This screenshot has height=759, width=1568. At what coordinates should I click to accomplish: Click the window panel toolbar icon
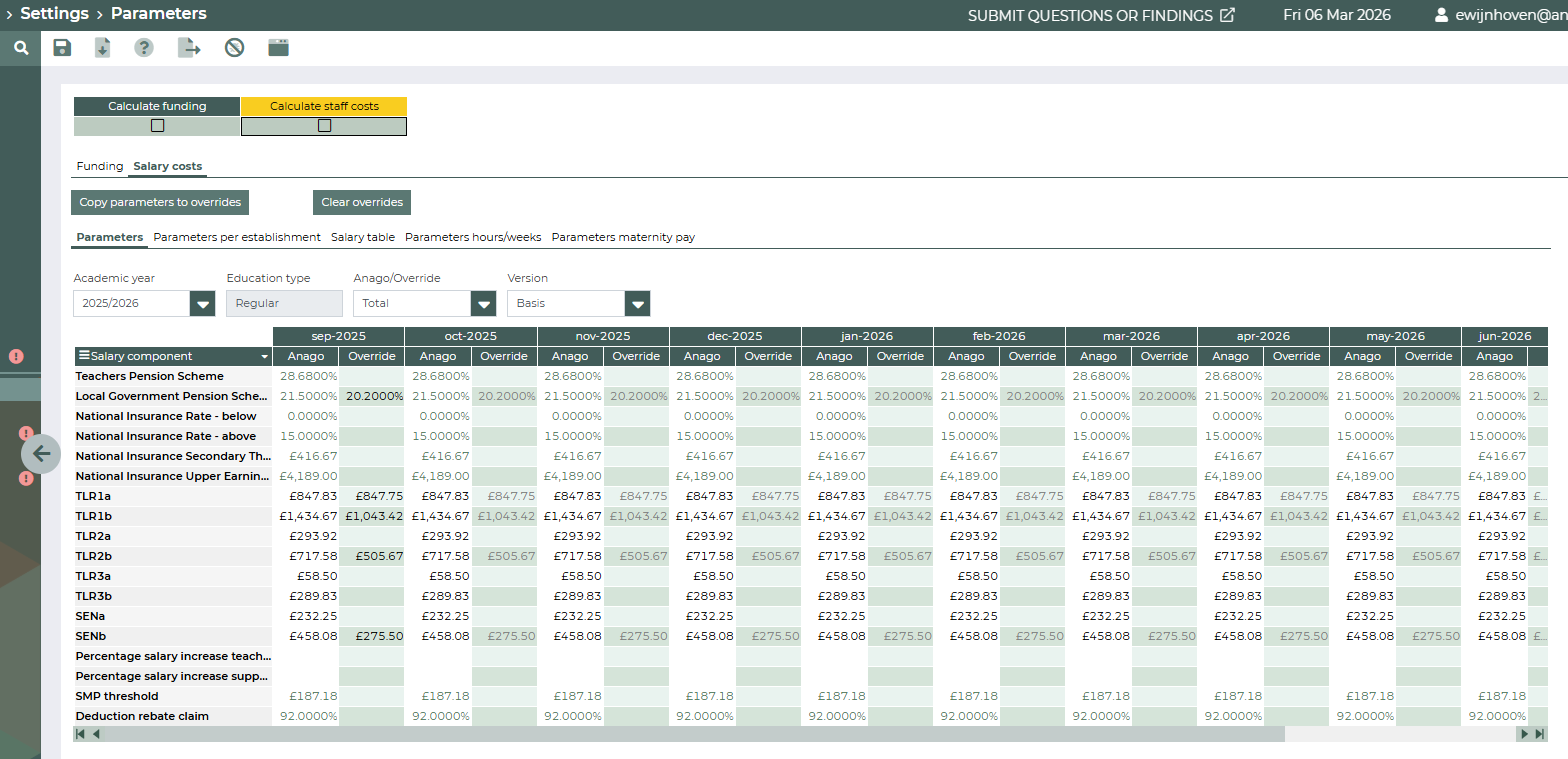[278, 48]
